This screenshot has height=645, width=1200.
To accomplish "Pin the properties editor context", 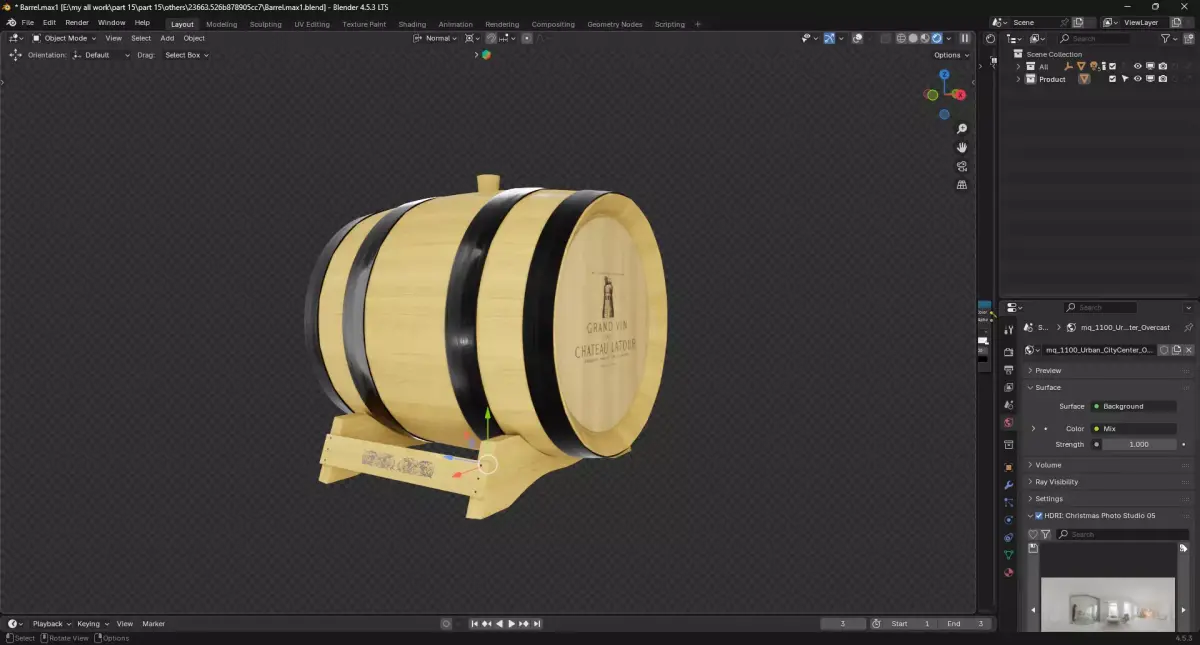I will pyautogui.click(x=1188, y=327).
